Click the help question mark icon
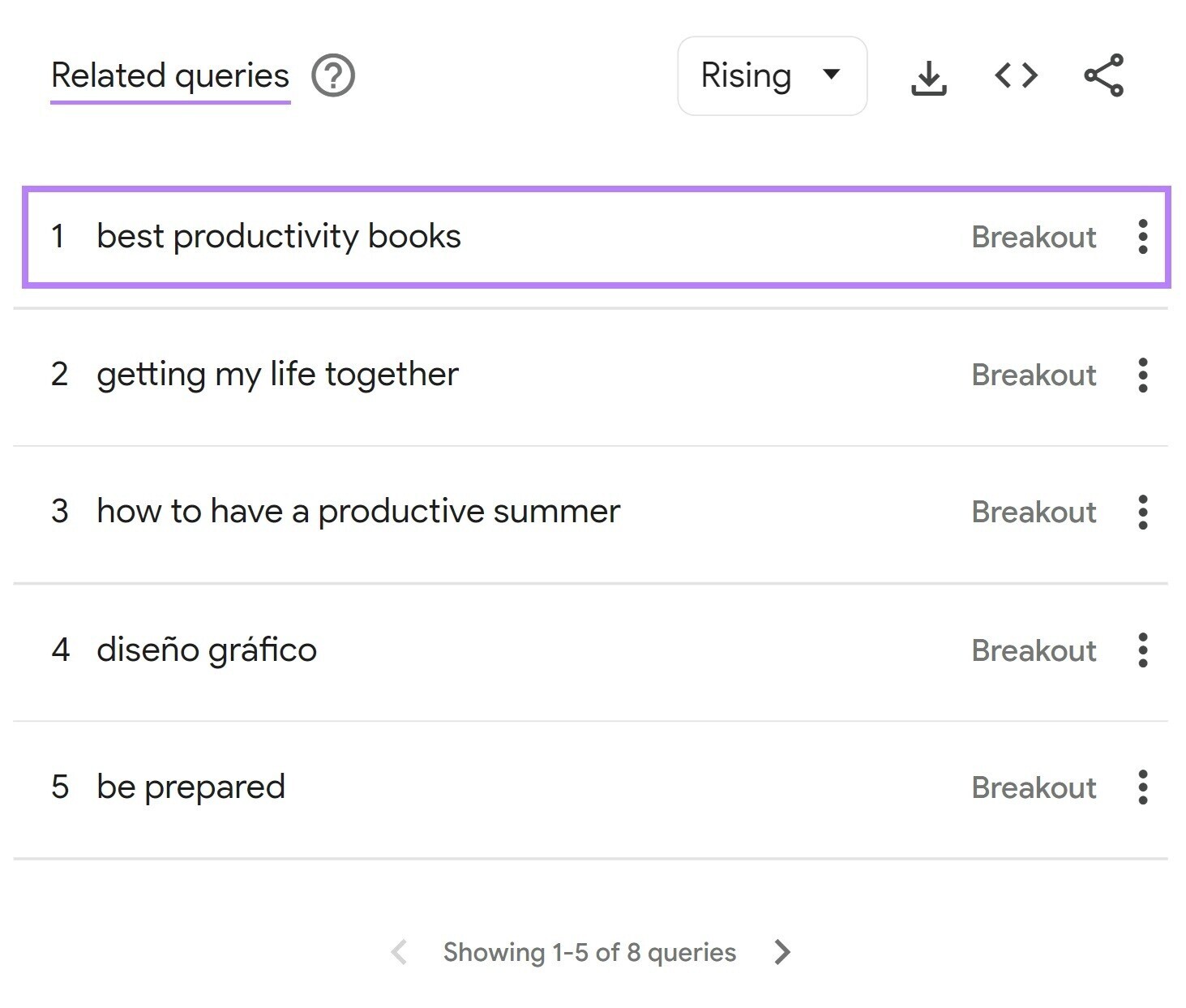Image resolution: width=1186 pixels, height=1008 pixels. [333, 75]
